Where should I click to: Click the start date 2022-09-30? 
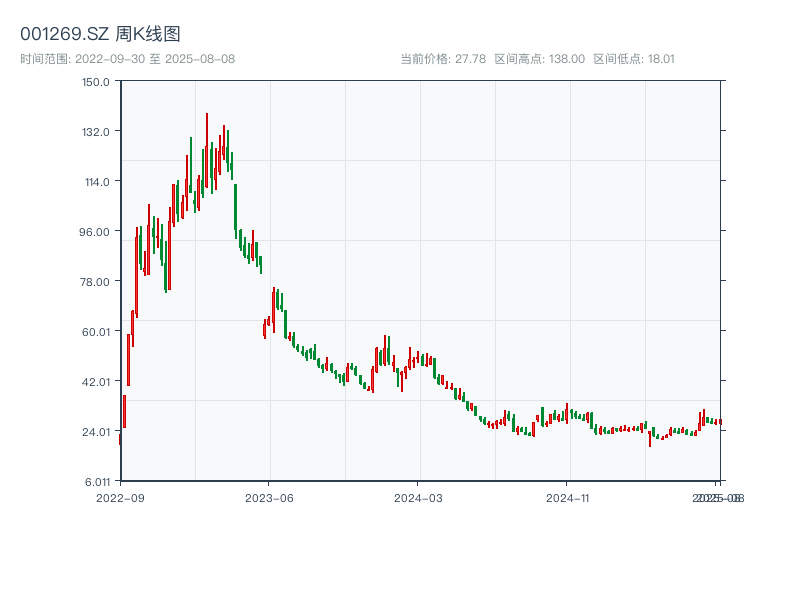pos(109,57)
